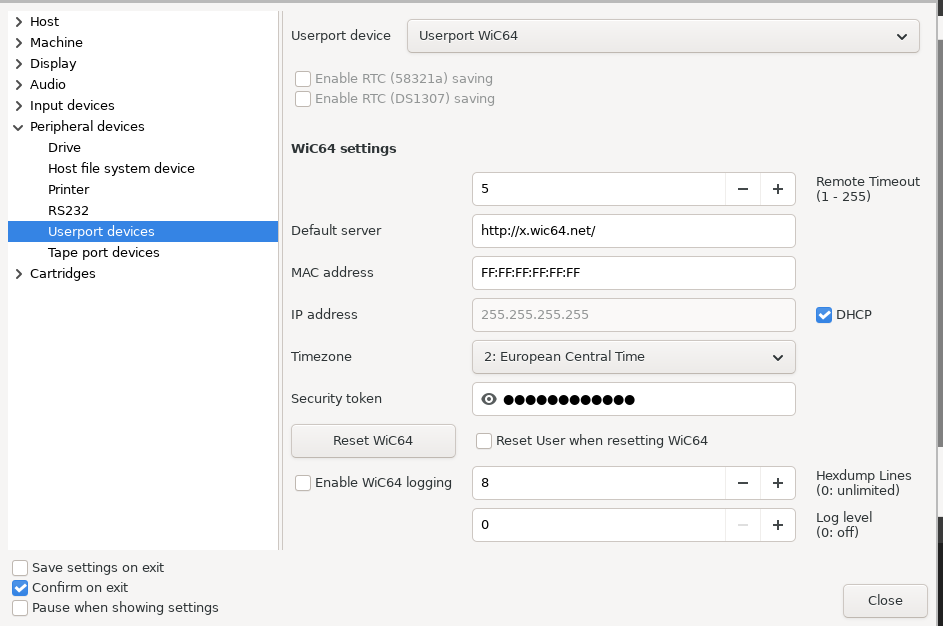
Task: Click the Log level value field
Action: pos(599,525)
